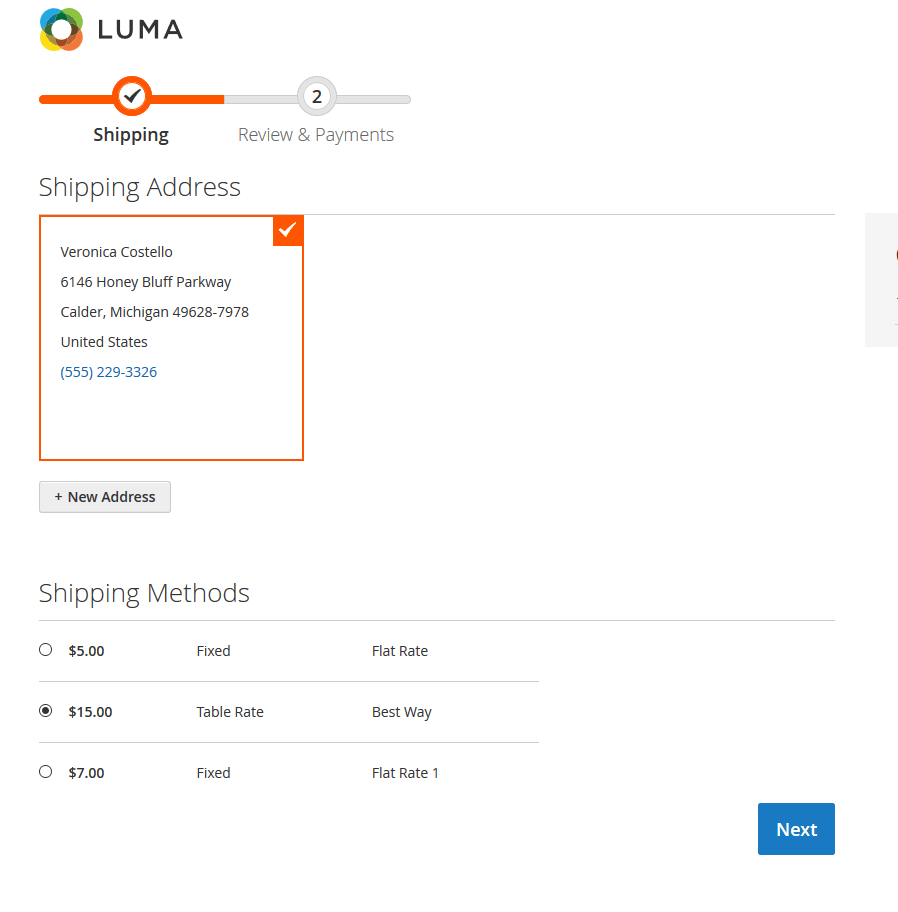Click the orange checkmark badge on address card
Viewport: 898px width, 912px height.
click(x=288, y=230)
